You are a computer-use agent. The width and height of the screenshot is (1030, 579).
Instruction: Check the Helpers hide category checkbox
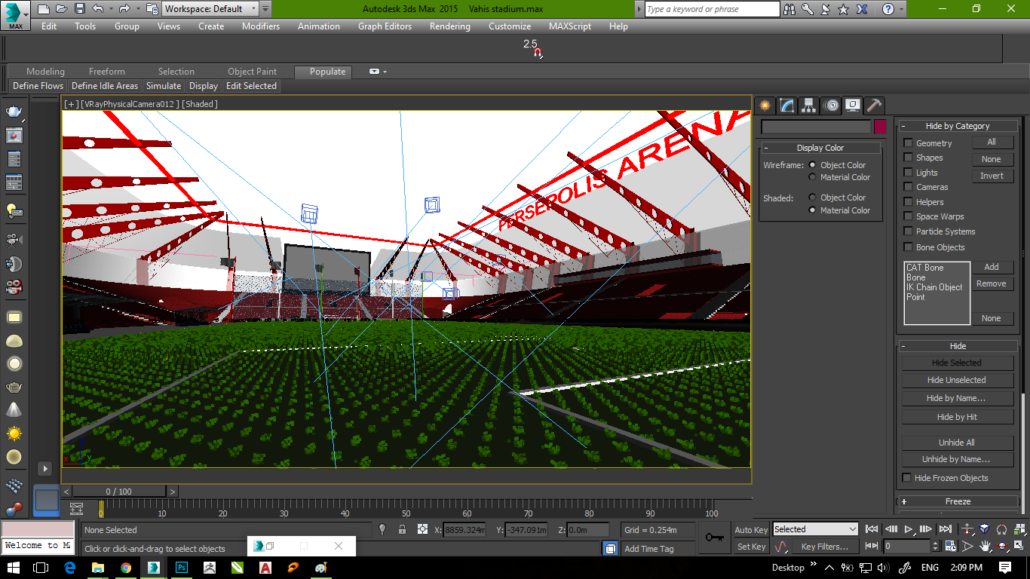[908, 202]
